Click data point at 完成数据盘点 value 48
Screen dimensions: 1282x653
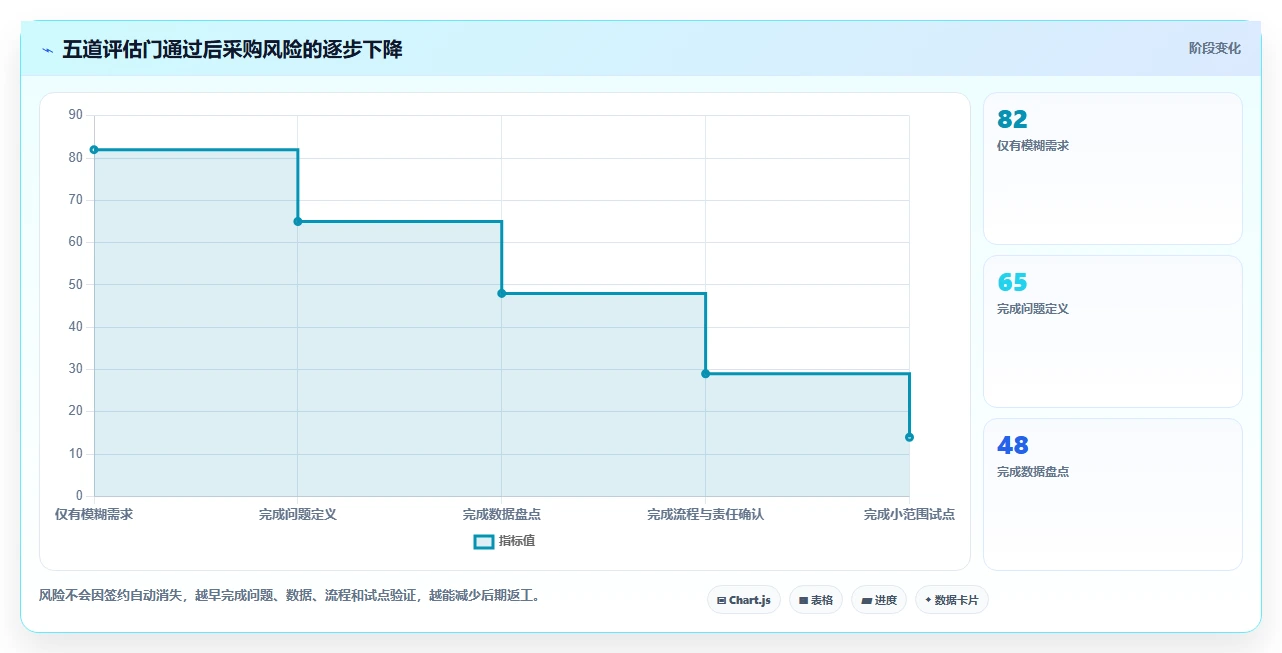coord(502,293)
